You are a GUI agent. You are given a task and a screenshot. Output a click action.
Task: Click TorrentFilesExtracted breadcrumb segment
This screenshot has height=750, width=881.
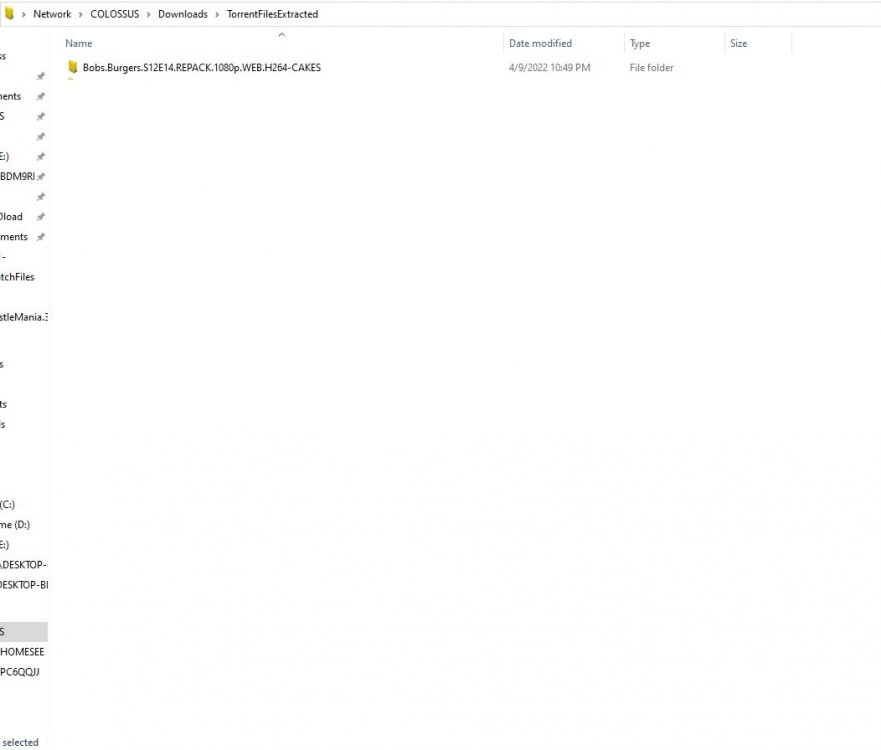(273, 14)
